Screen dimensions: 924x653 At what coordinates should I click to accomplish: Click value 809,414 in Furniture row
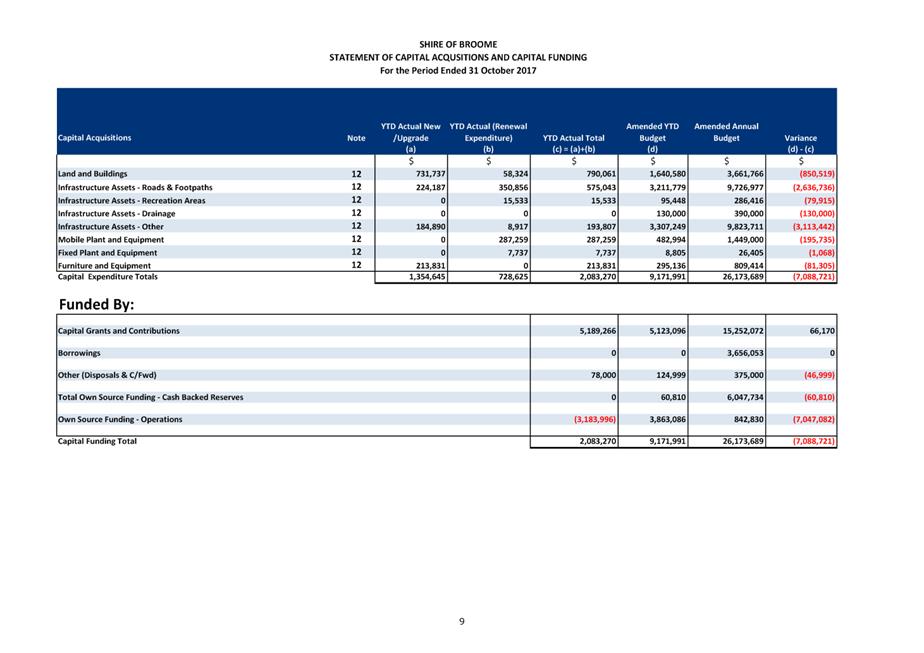click(748, 265)
